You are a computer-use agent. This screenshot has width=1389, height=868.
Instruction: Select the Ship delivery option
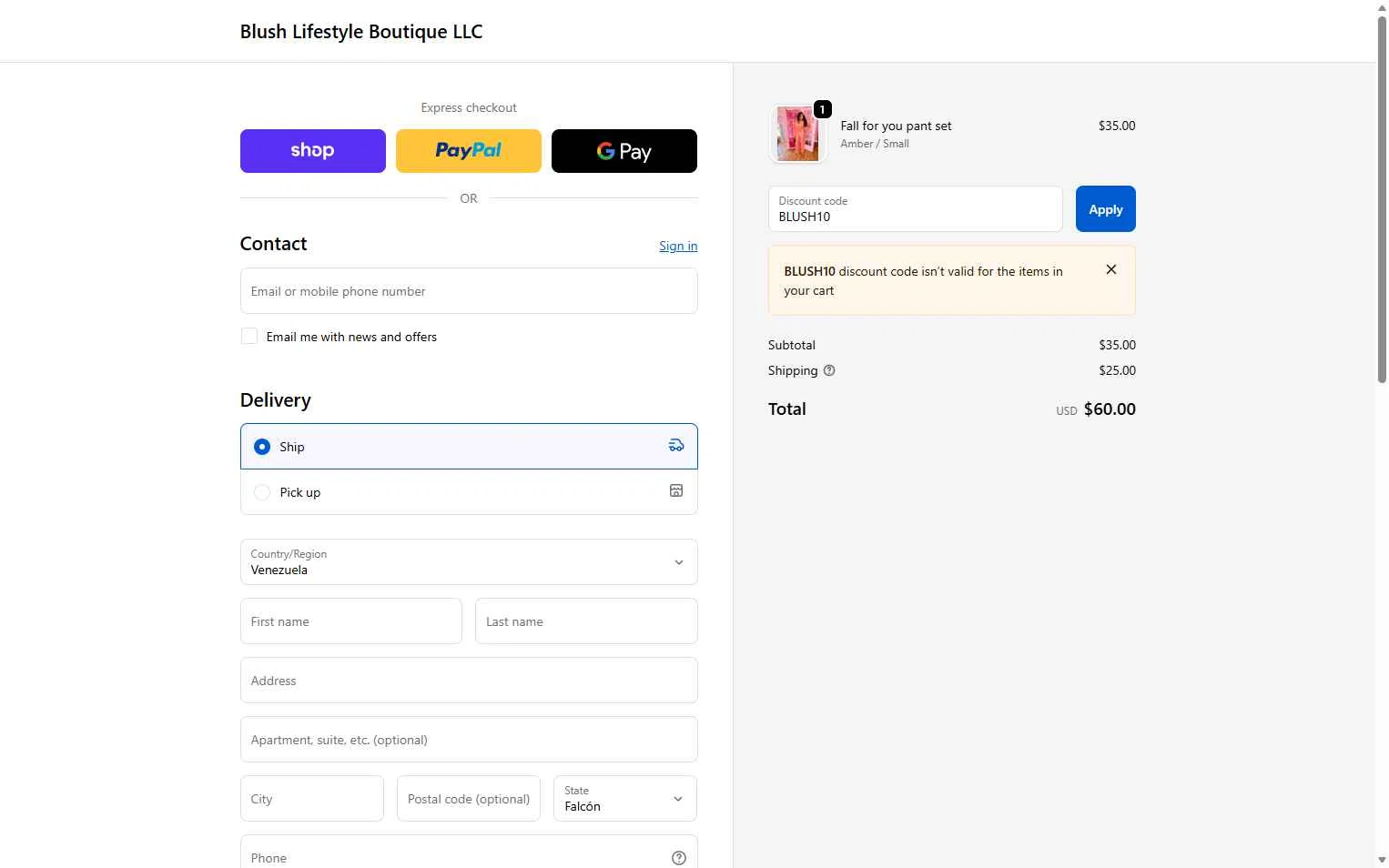[469, 447]
